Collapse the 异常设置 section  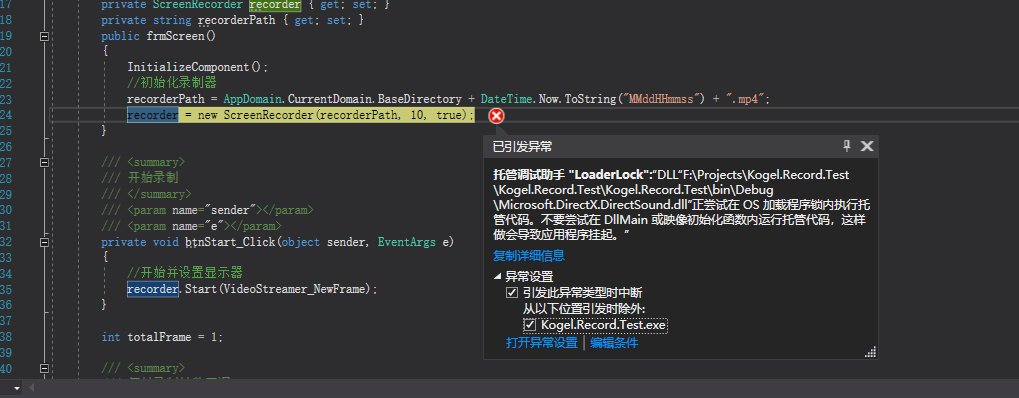tap(498, 276)
